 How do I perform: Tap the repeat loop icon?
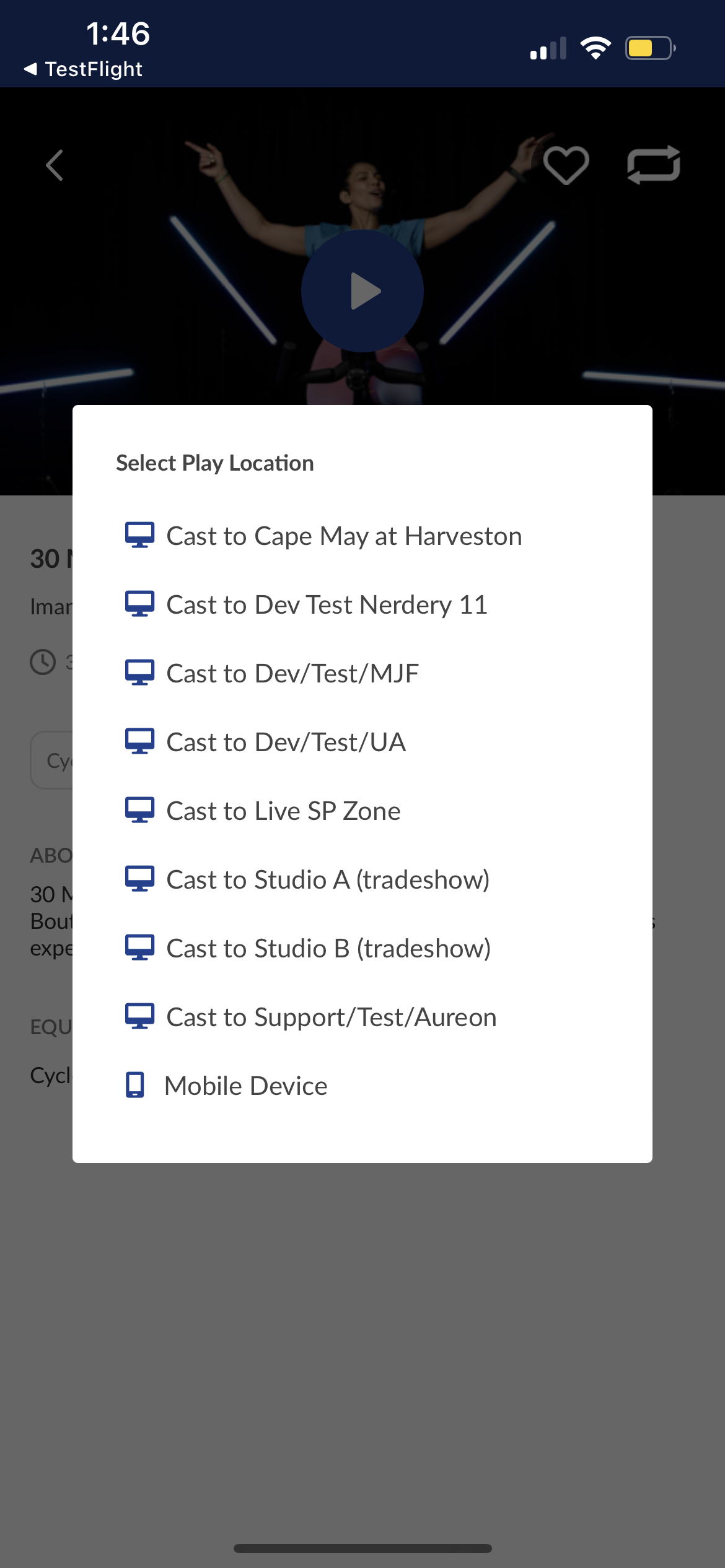click(654, 165)
